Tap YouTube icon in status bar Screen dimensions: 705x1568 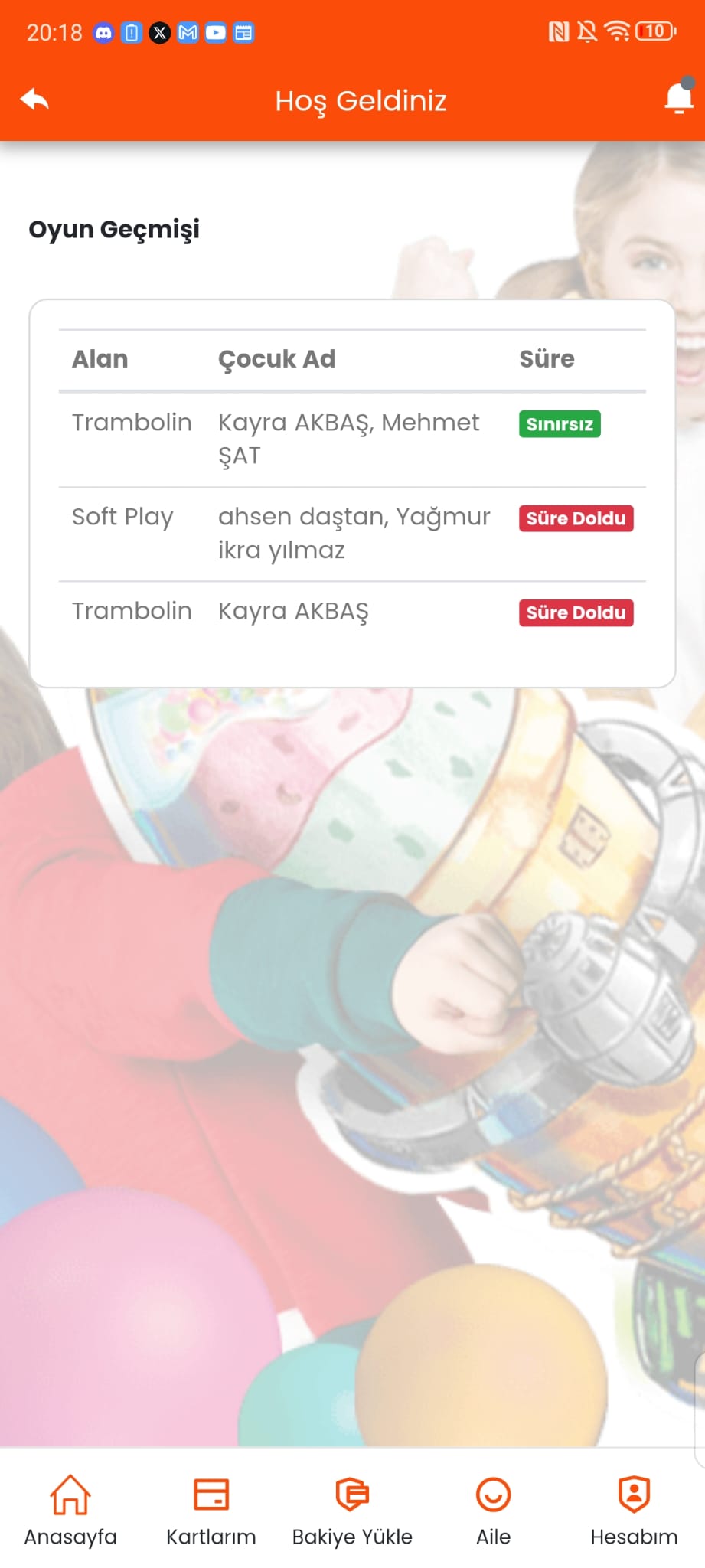[216, 32]
